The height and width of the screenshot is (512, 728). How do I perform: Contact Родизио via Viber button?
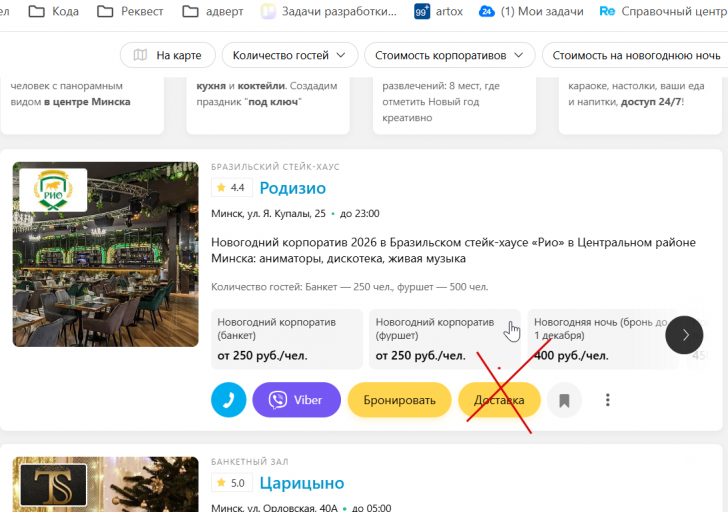296,400
